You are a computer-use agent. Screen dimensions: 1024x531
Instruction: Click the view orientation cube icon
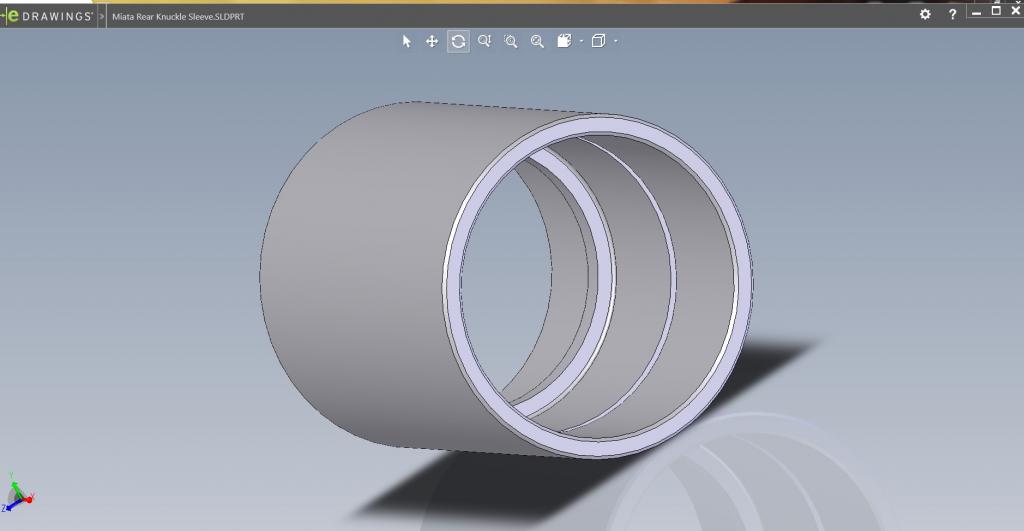point(564,41)
